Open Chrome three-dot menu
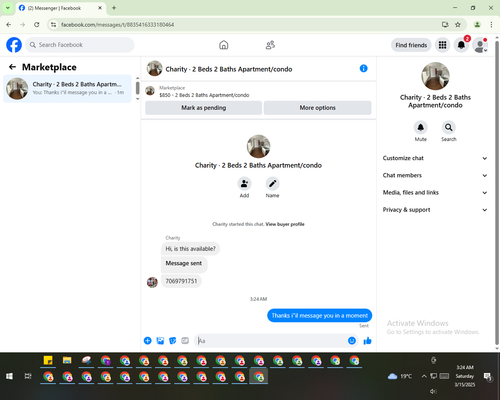Screen dimensions: 500x400 pyautogui.click(x=491, y=25)
